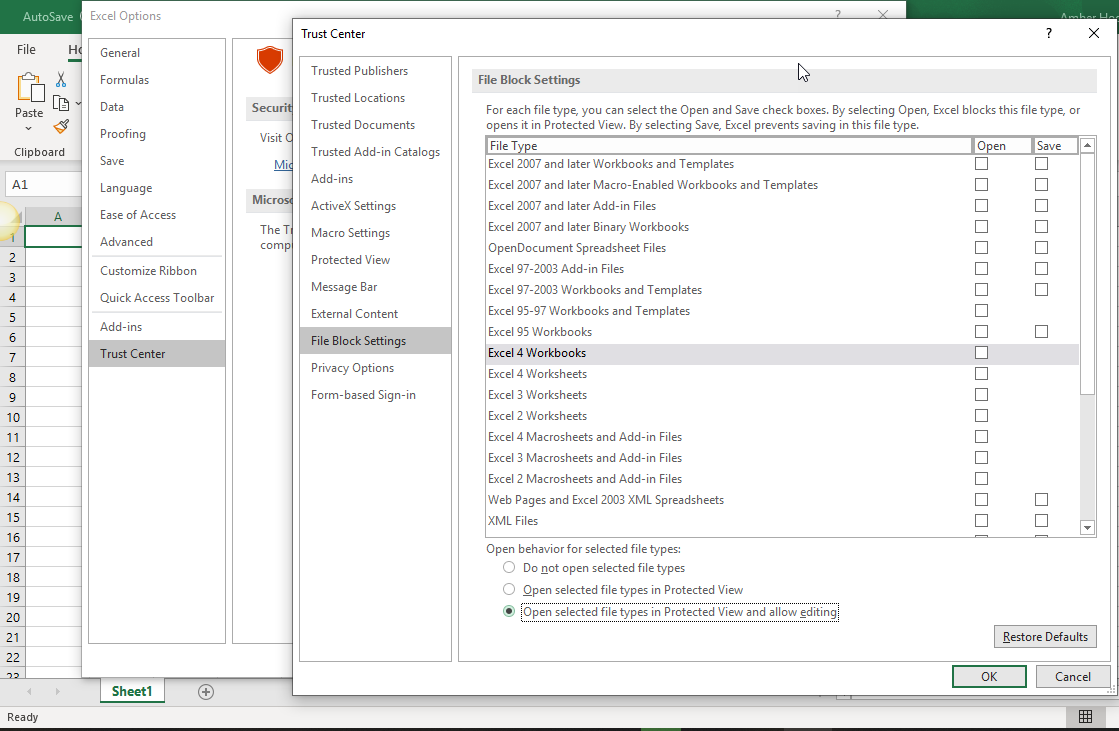Open ActiveX Settings section
This screenshot has height=731, width=1119.
375,206
